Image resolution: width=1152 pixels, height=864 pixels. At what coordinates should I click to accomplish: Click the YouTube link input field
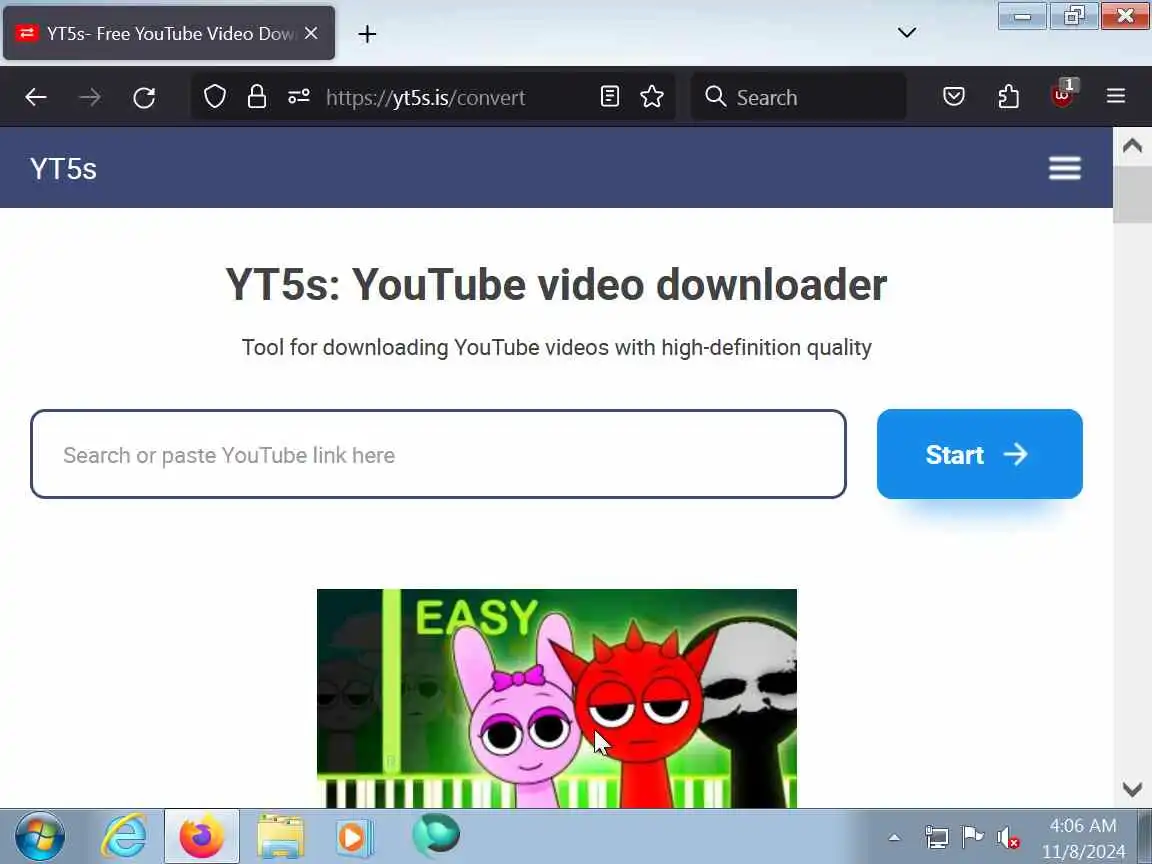(439, 454)
